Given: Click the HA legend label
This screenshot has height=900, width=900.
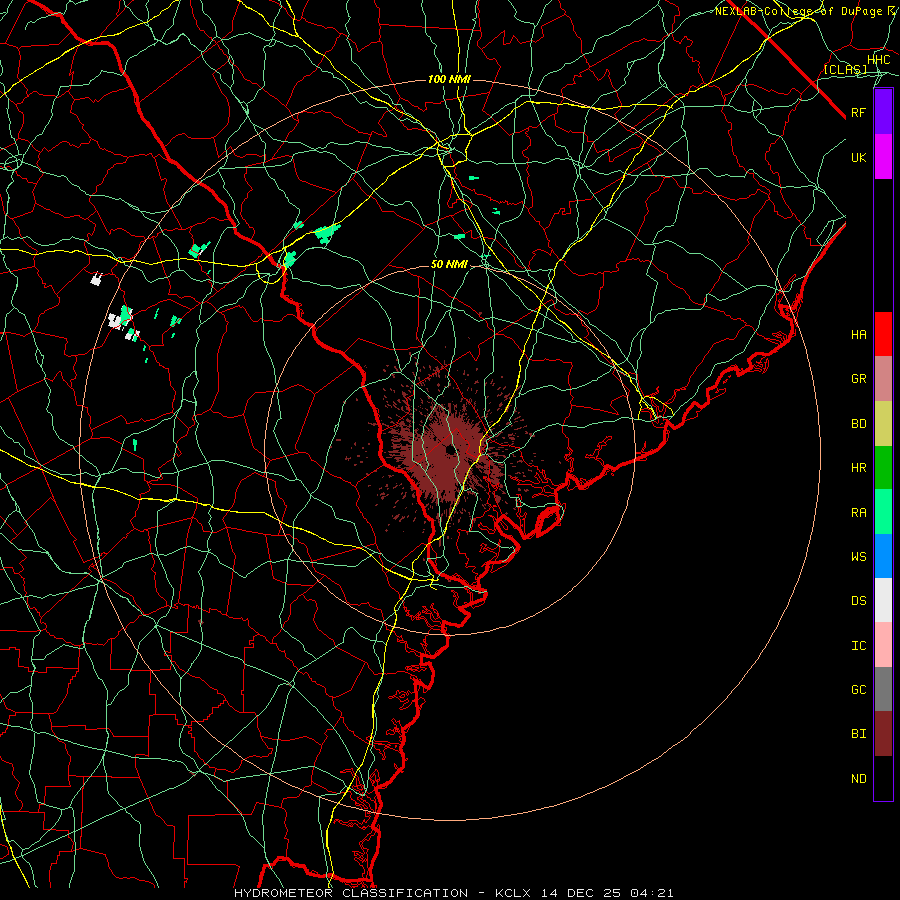Looking at the screenshot, I should (858, 335).
